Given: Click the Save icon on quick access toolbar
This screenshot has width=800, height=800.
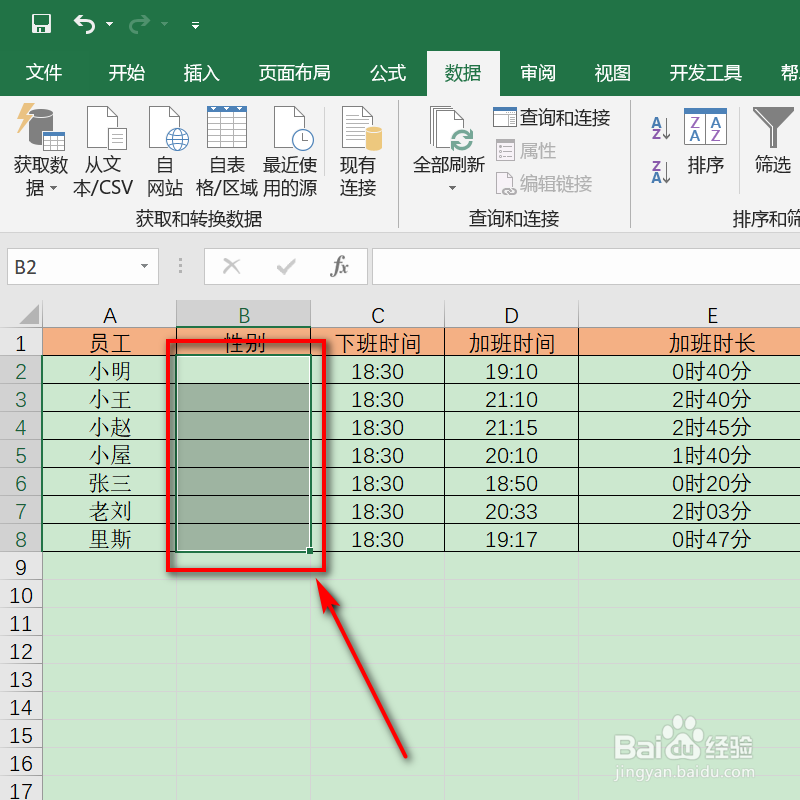Looking at the screenshot, I should [41, 23].
